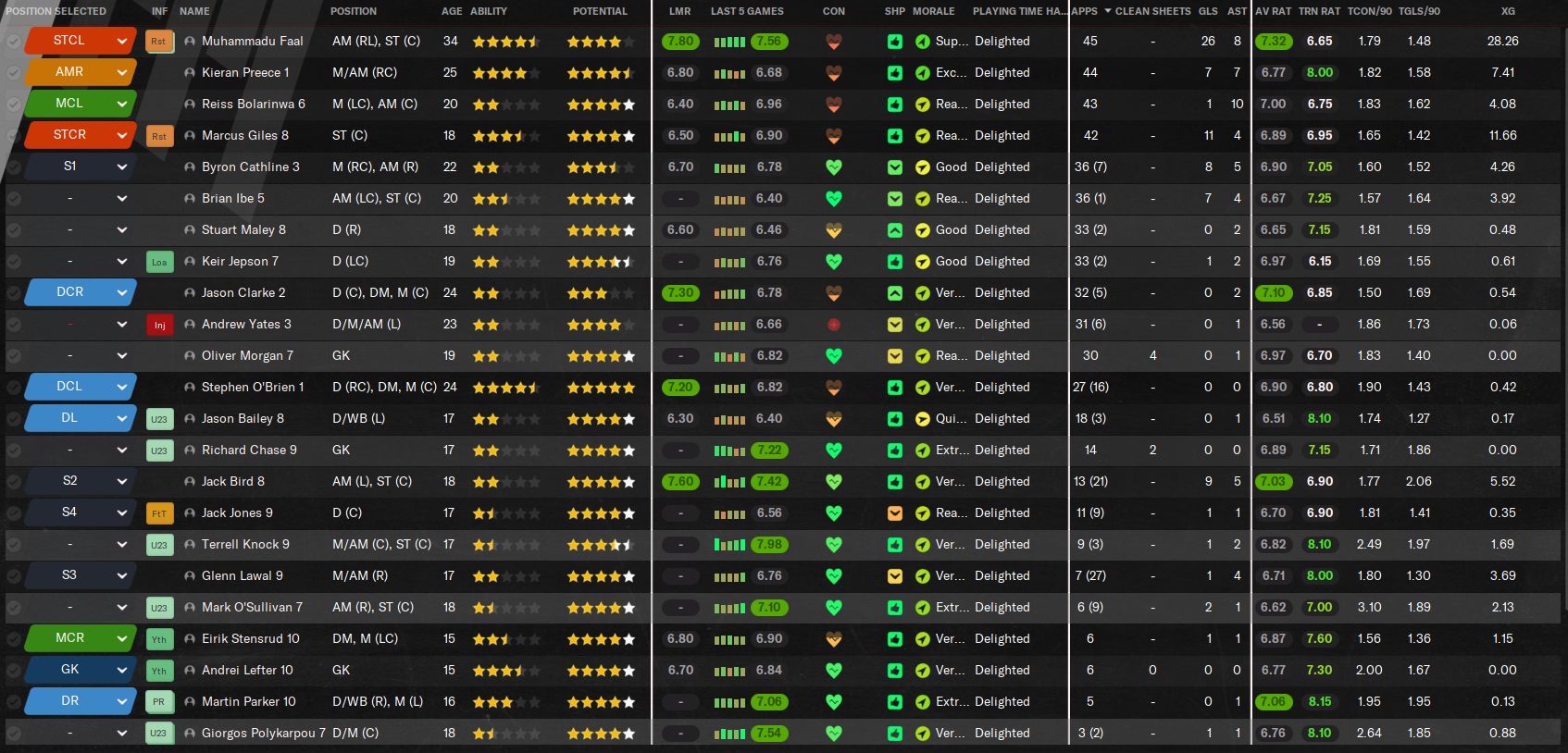The width and height of the screenshot is (1568, 753).
Task: Click the morale icon in Brian Ibe's row
Action: [923, 199]
